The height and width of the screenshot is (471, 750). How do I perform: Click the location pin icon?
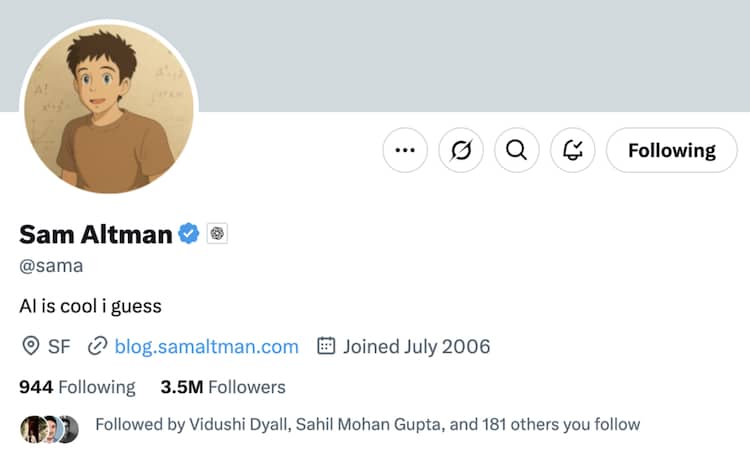click(30, 347)
